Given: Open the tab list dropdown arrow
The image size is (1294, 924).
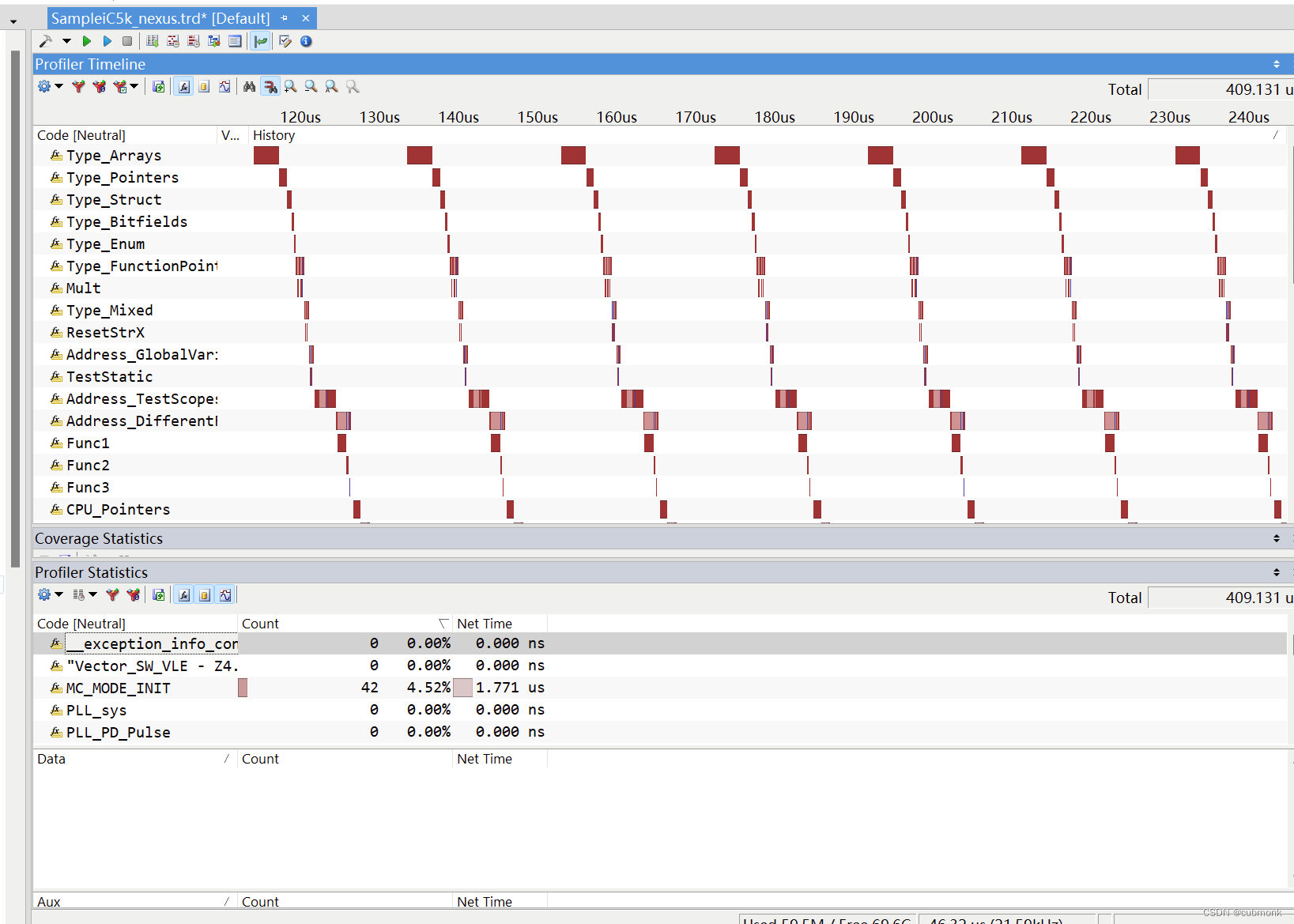Looking at the screenshot, I should pyautogui.click(x=13, y=21).
